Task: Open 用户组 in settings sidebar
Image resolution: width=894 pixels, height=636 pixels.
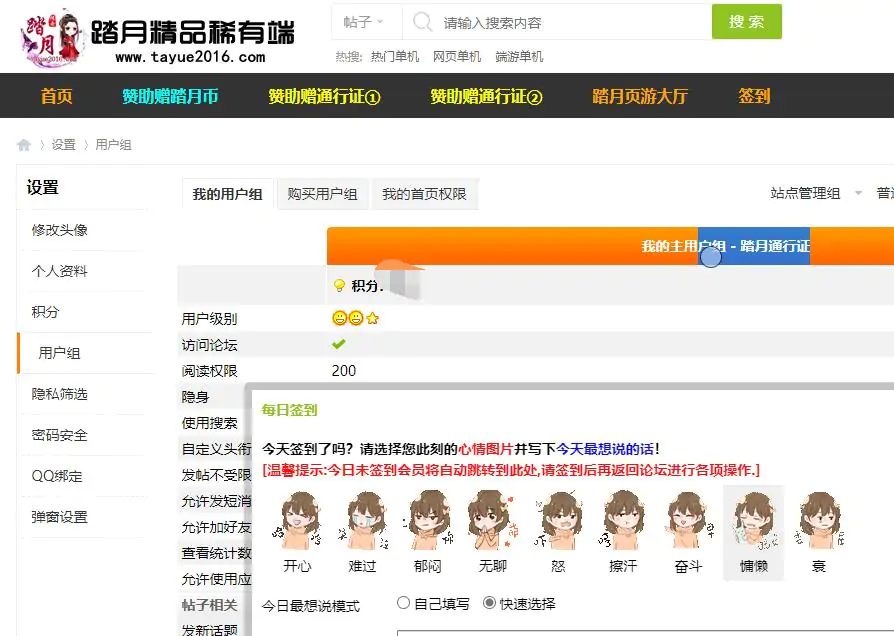Action: [59, 353]
